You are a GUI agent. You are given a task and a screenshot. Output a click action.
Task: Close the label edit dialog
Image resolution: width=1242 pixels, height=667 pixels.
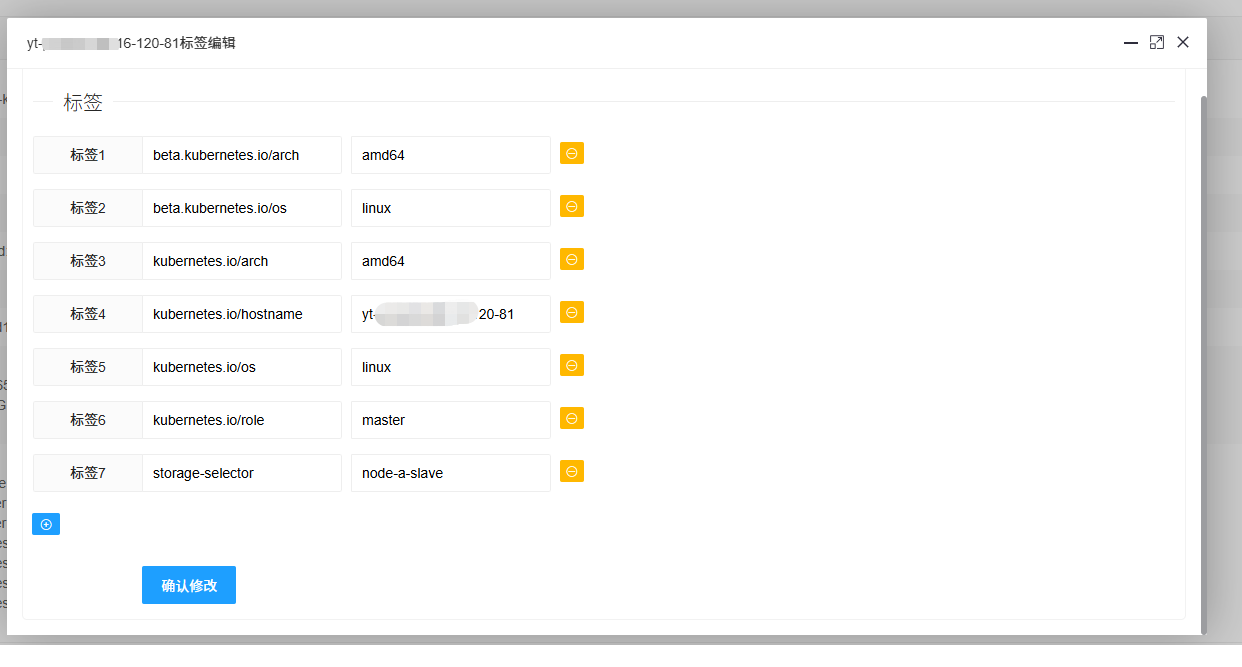1183,42
